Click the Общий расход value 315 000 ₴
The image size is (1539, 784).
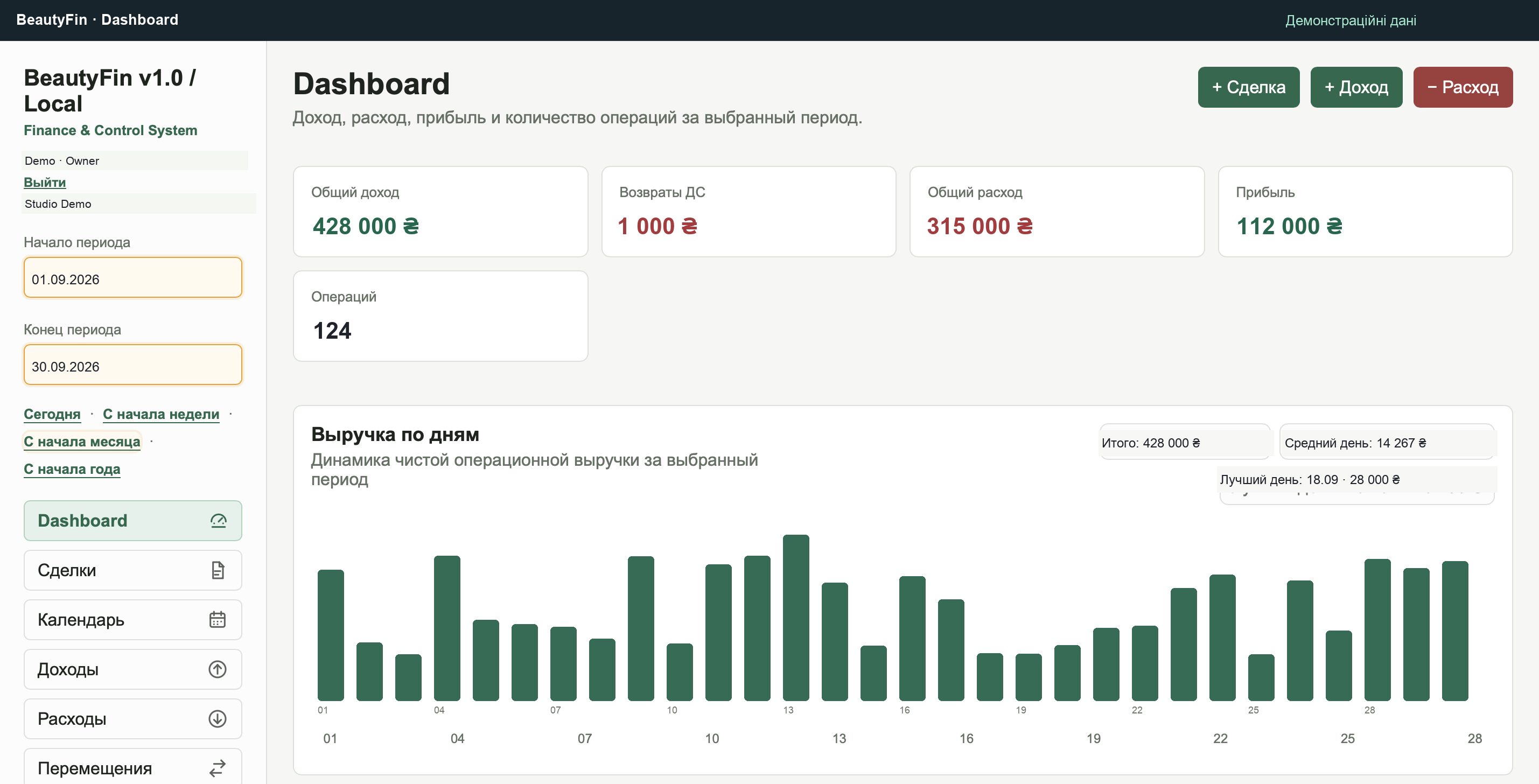coord(980,227)
